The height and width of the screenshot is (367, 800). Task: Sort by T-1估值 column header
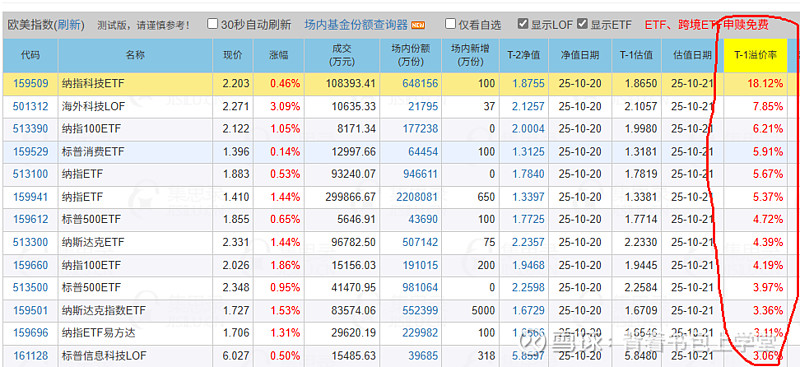(637, 55)
